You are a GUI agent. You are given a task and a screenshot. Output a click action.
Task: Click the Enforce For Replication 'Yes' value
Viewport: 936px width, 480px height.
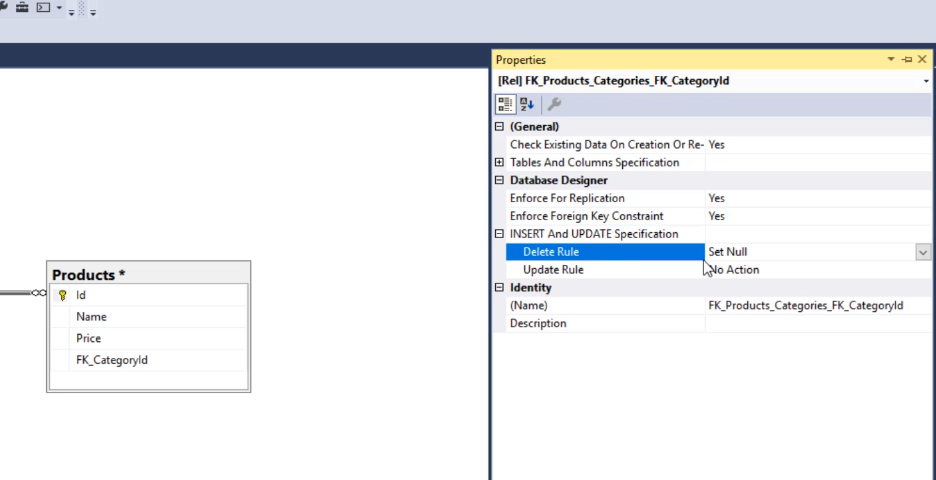[716, 198]
